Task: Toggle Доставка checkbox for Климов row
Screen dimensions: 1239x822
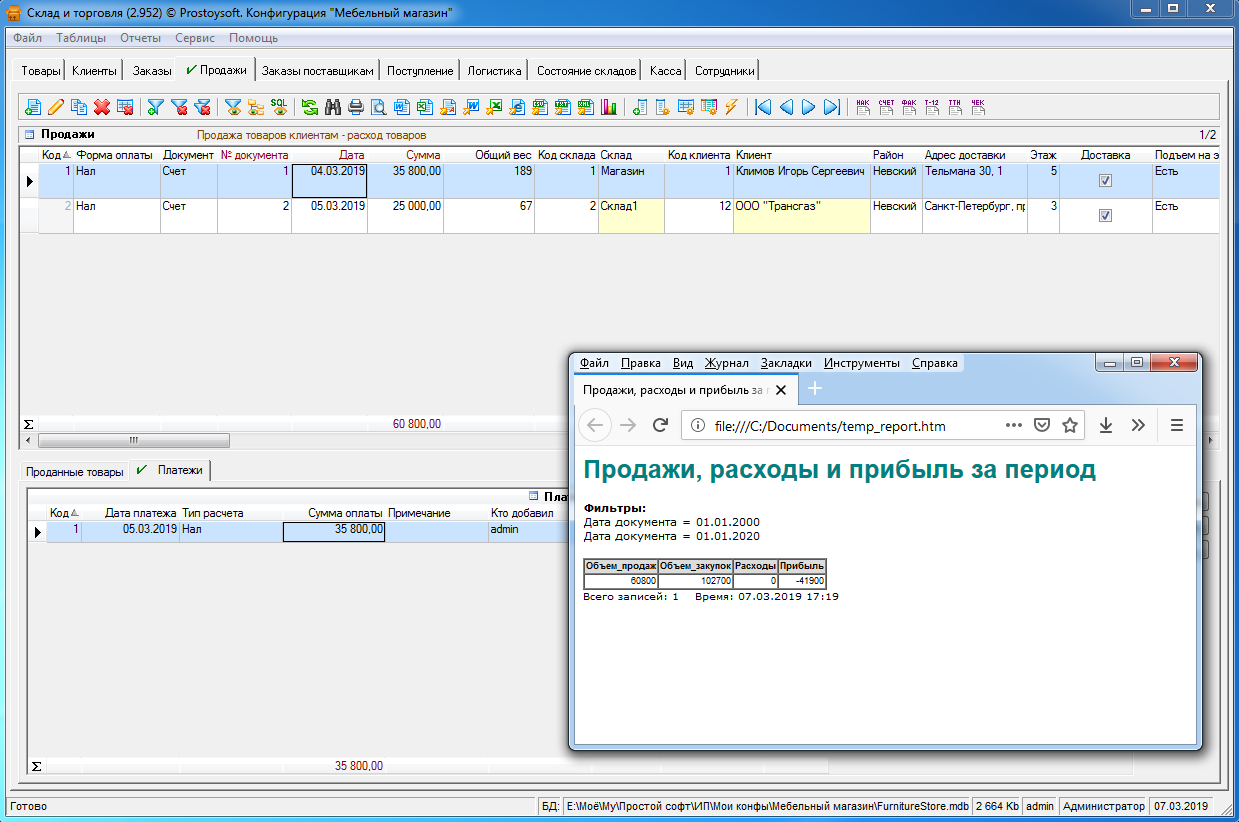Action: (1105, 181)
